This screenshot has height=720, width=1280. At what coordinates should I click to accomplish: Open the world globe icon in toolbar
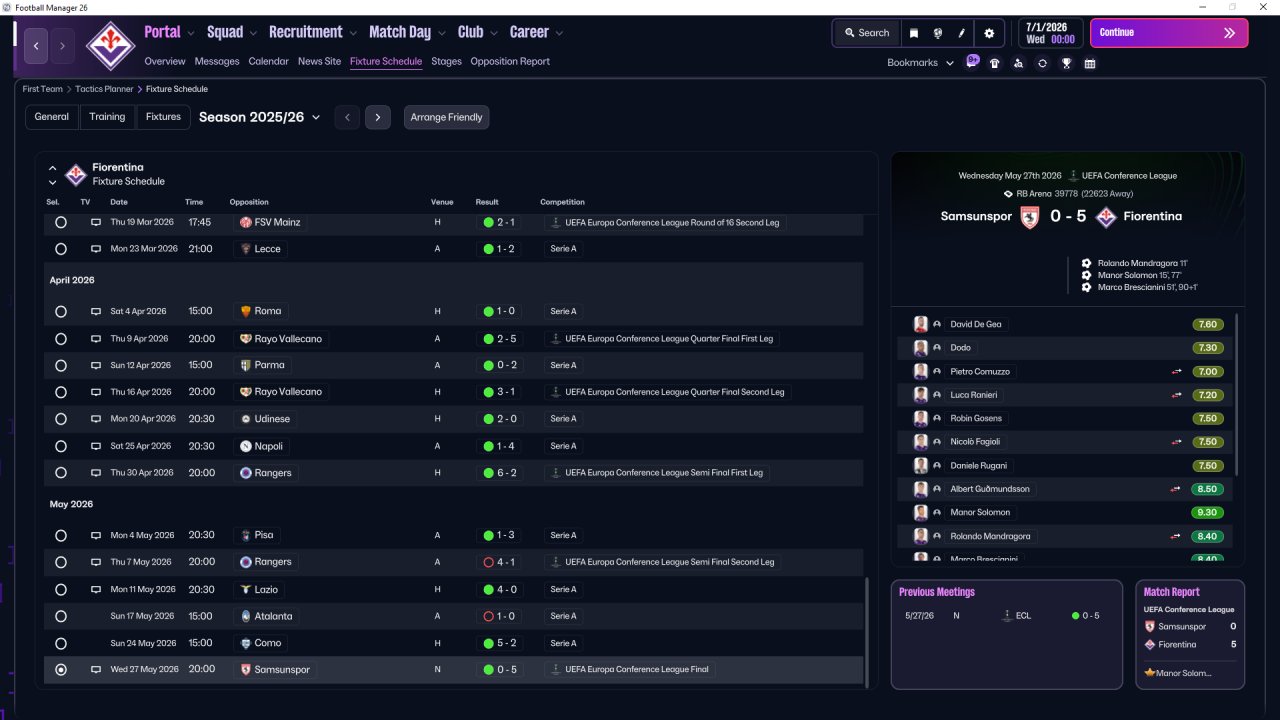938,33
